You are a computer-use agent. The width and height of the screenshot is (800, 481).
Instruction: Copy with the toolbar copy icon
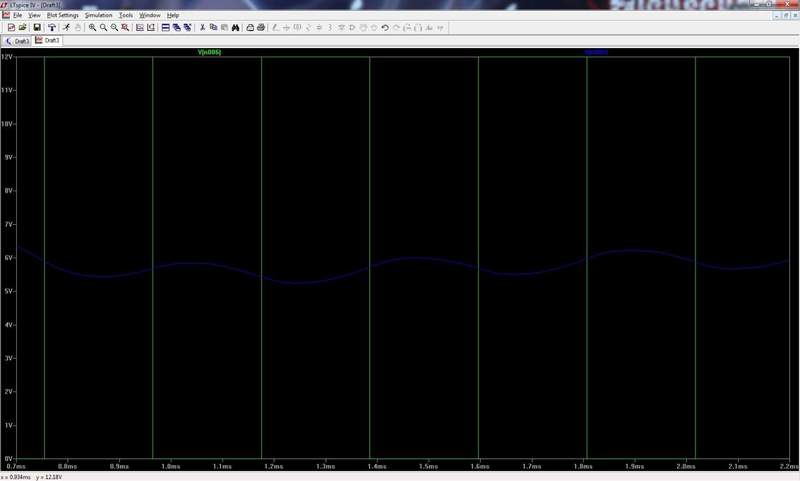click(213, 28)
